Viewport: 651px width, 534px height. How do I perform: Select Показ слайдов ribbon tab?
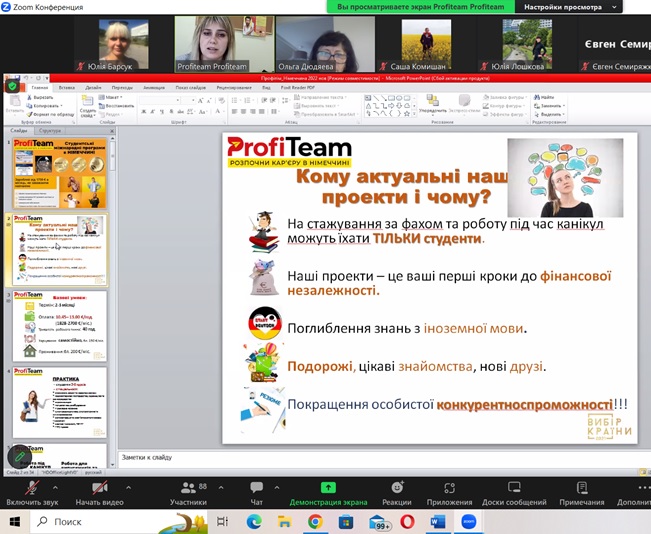191,88
